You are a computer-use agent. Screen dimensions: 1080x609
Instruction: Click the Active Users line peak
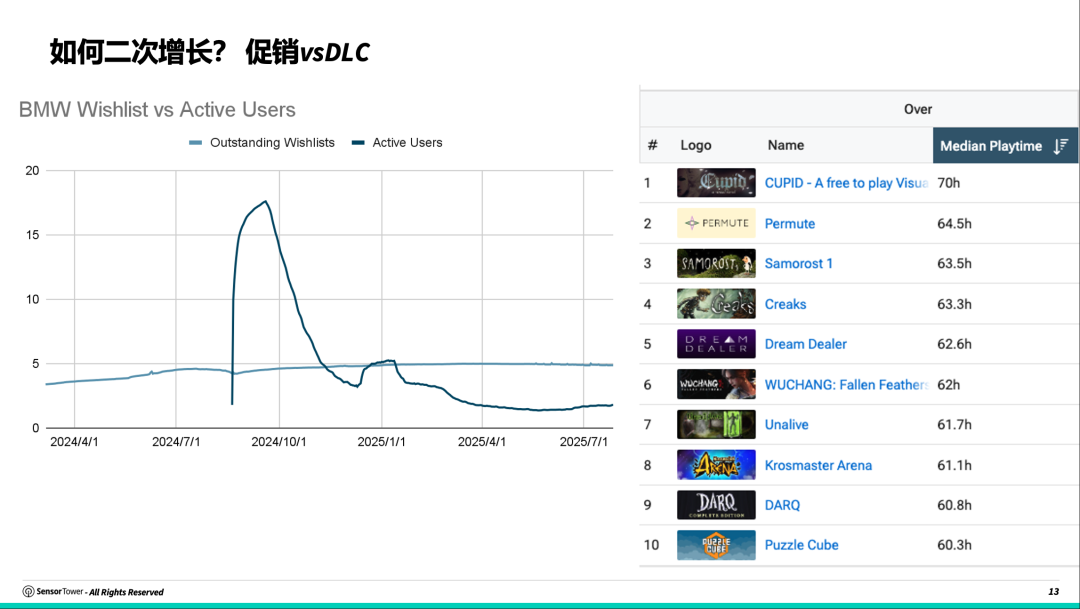[266, 201]
